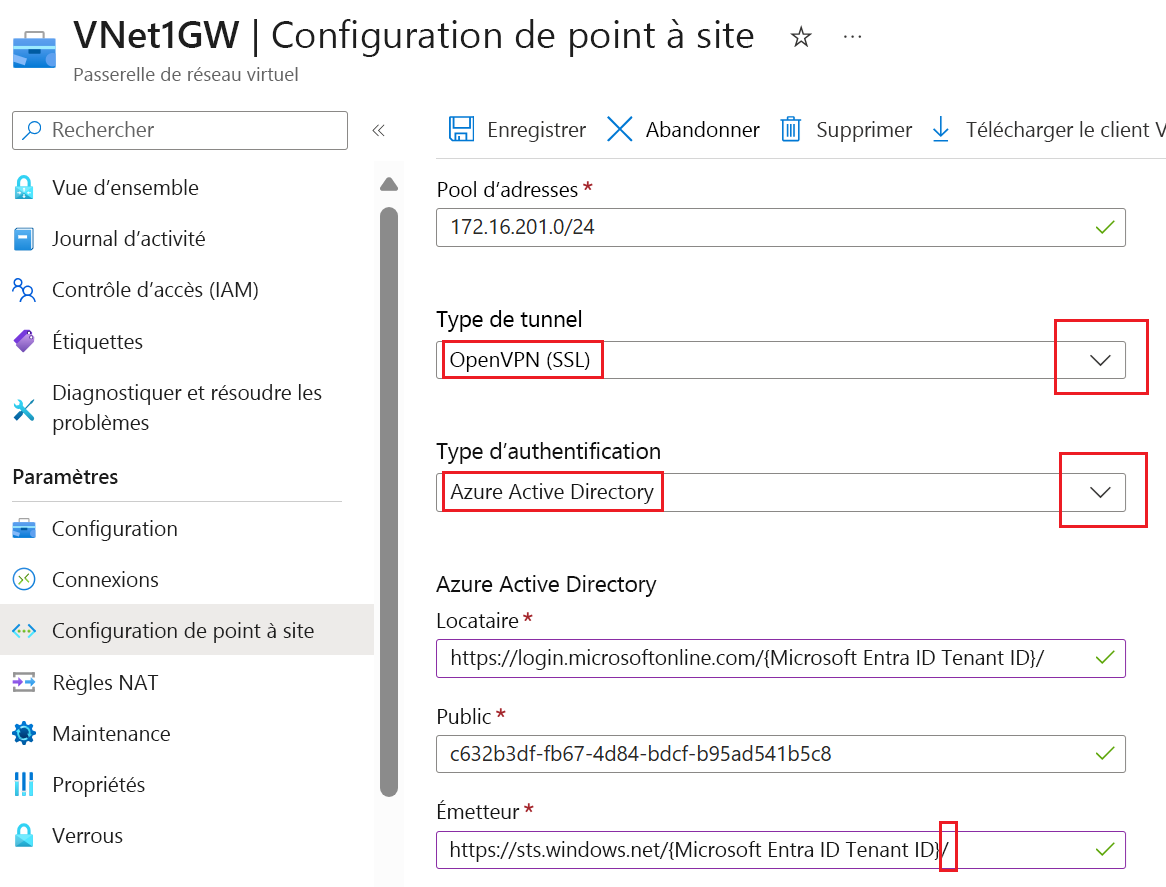Click the Diagnostiquer wrench icon
Viewport: 1166px width, 887px height.
(24, 408)
